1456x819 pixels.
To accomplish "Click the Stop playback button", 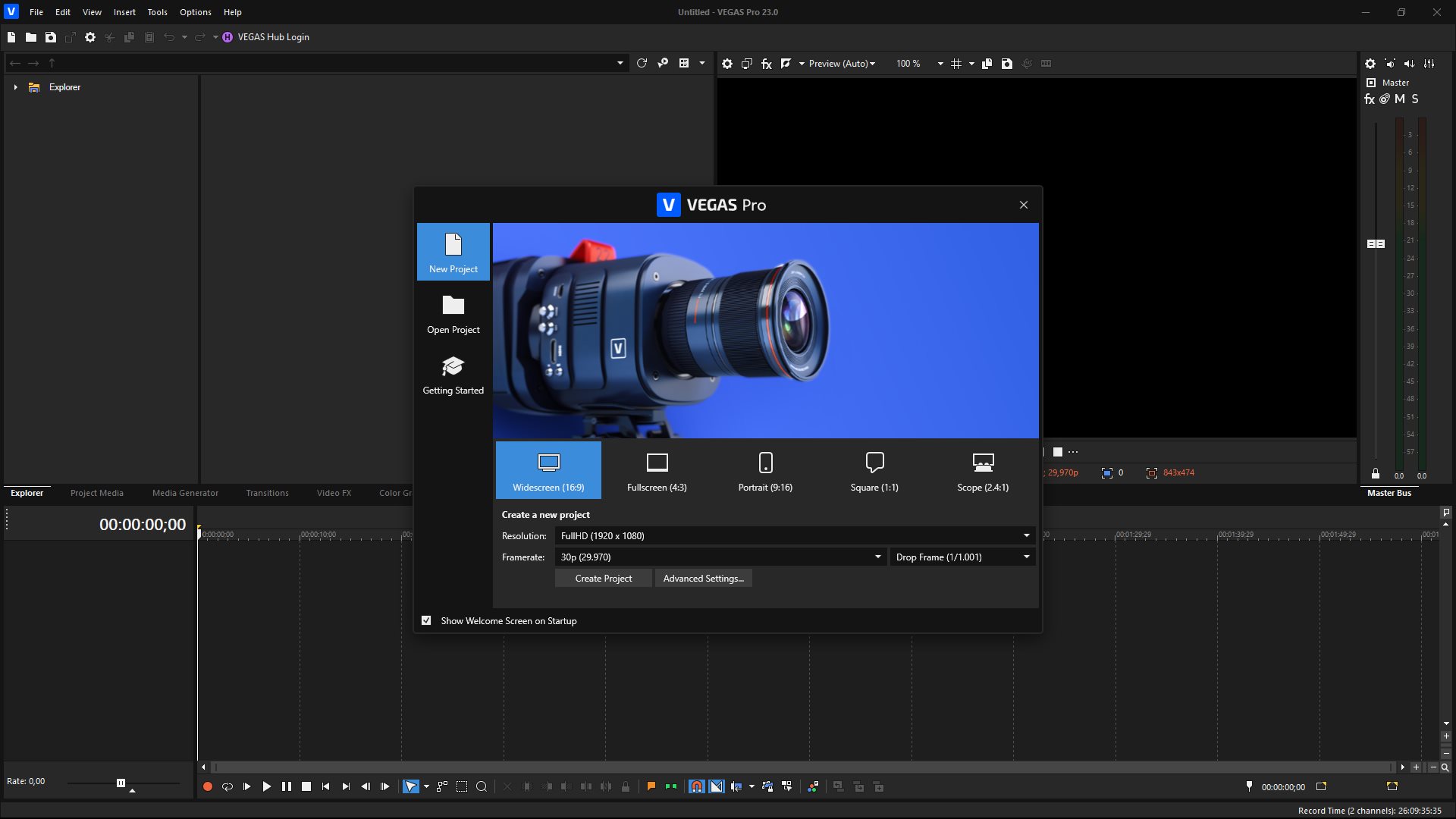I will pyautogui.click(x=306, y=786).
